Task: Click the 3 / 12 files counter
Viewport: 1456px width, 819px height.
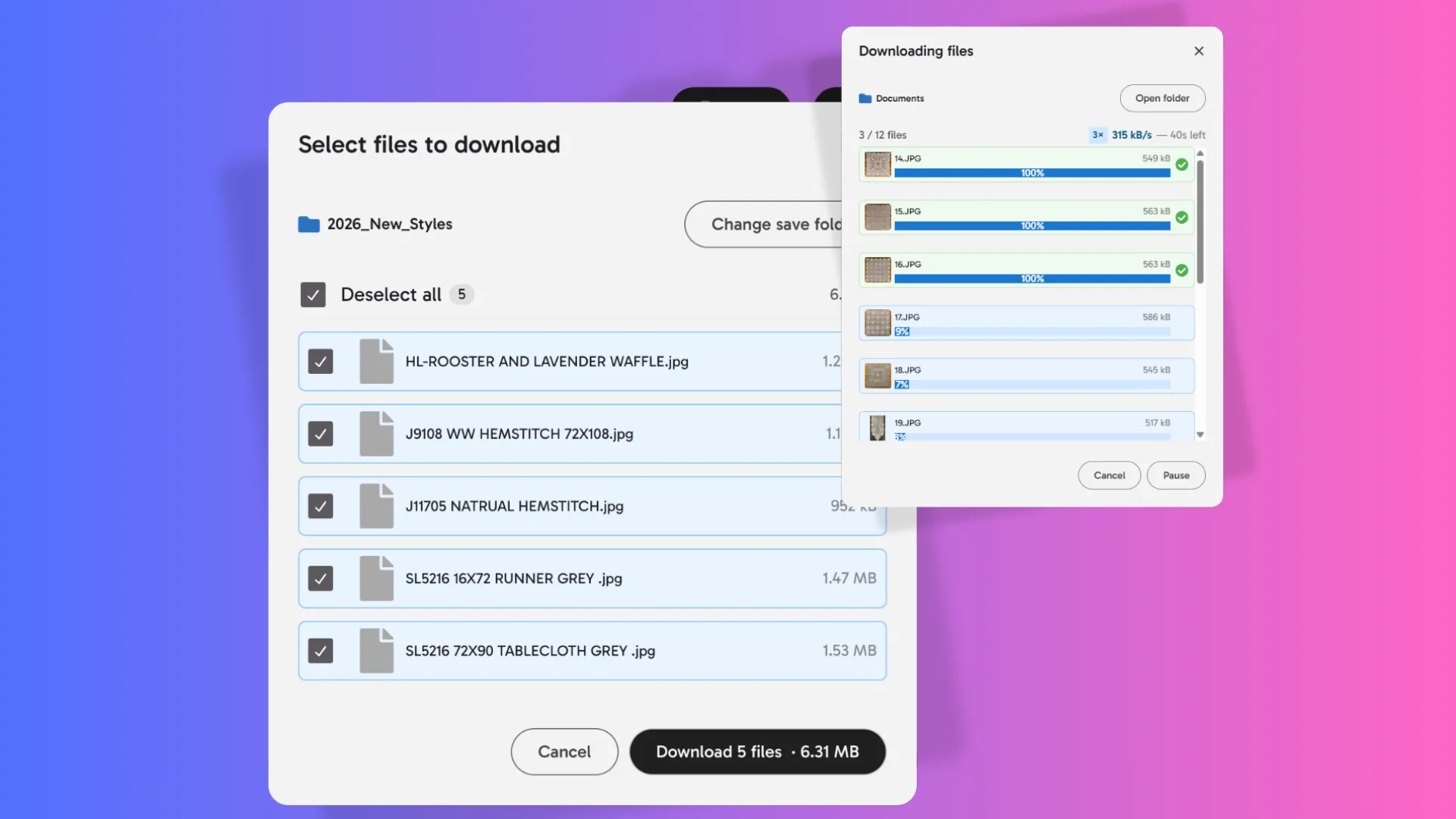Action: click(x=883, y=135)
